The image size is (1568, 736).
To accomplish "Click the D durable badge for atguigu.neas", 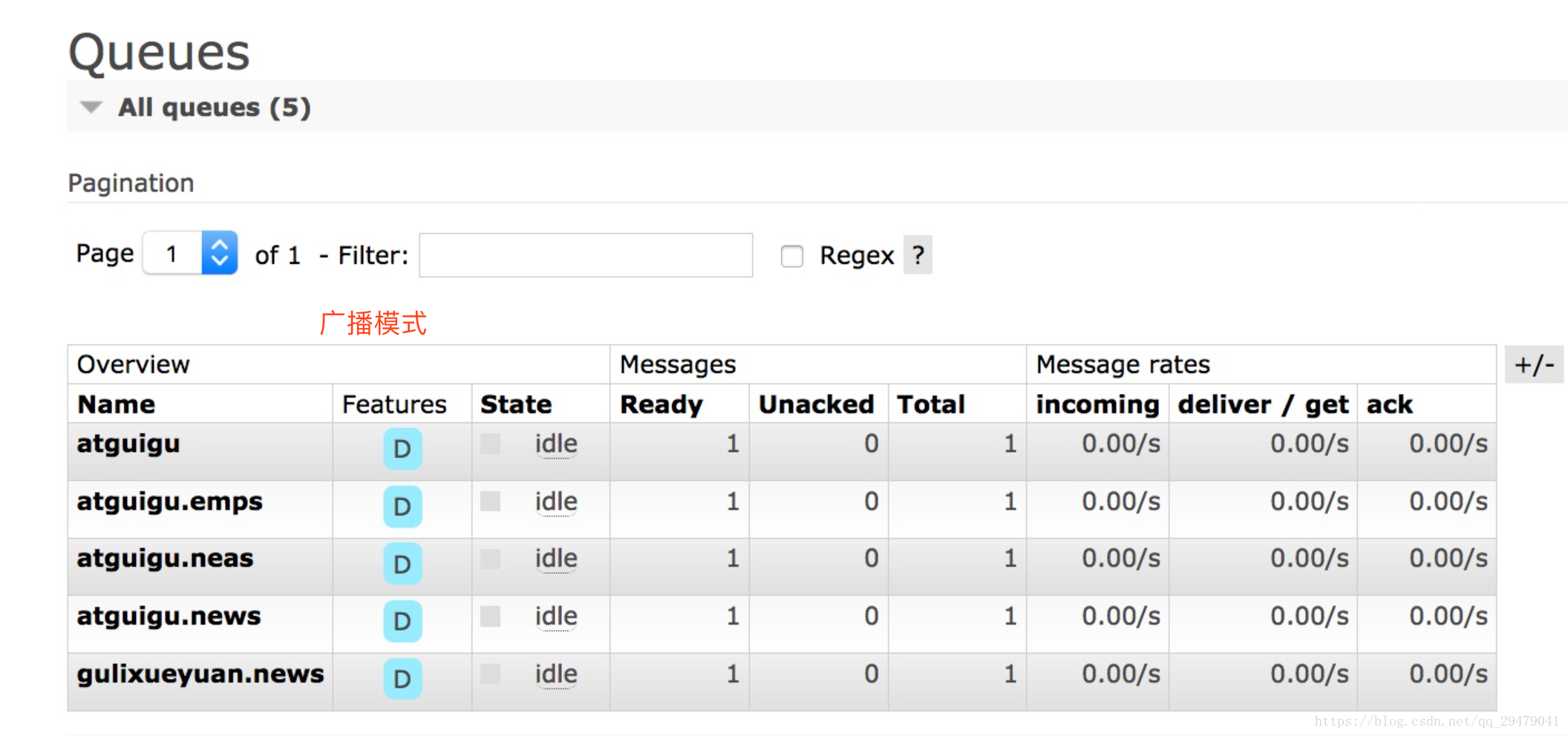I will click(x=402, y=564).
